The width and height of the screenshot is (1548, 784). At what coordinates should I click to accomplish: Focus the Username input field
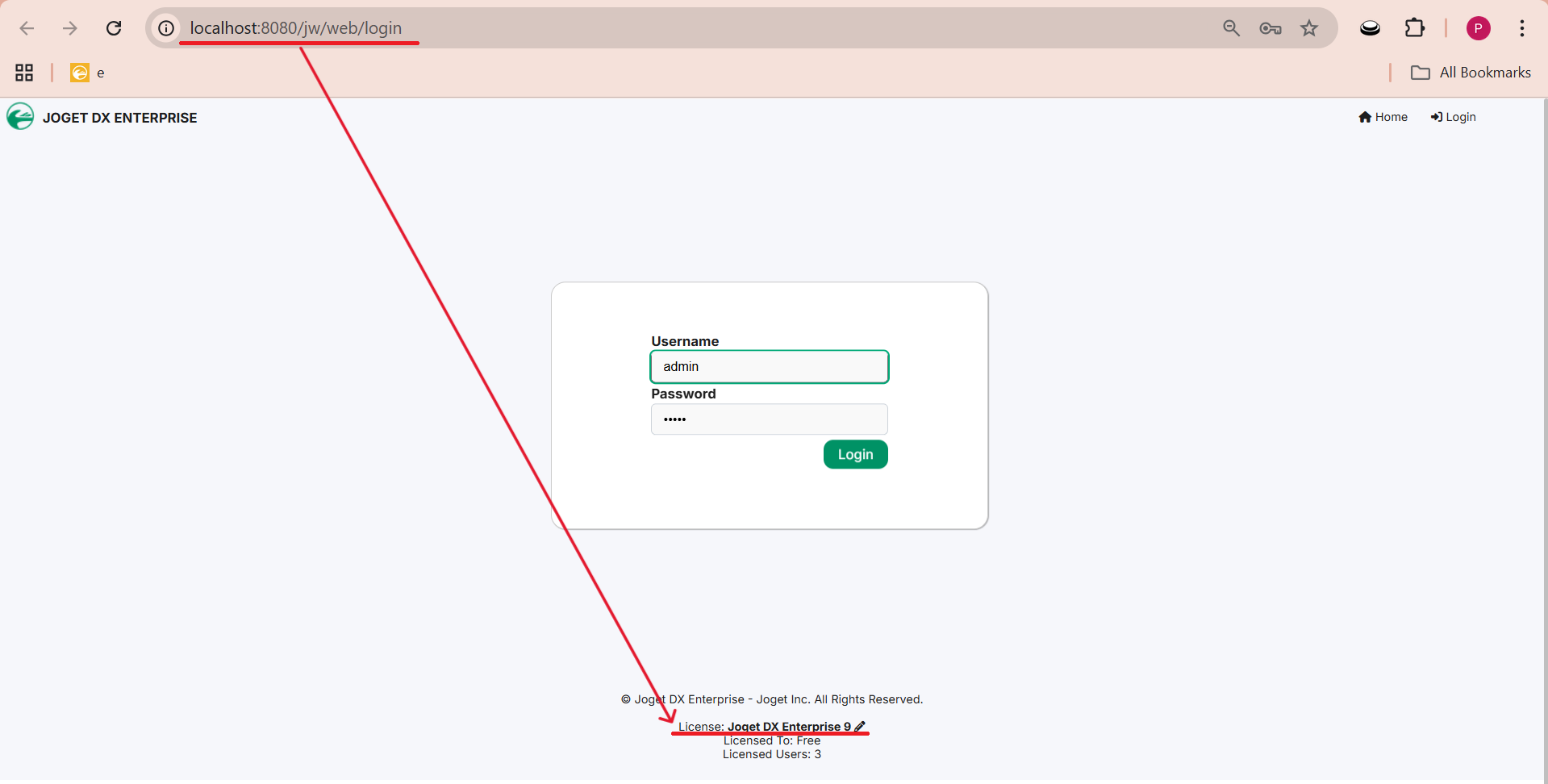pyautogui.click(x=770, y=366)
